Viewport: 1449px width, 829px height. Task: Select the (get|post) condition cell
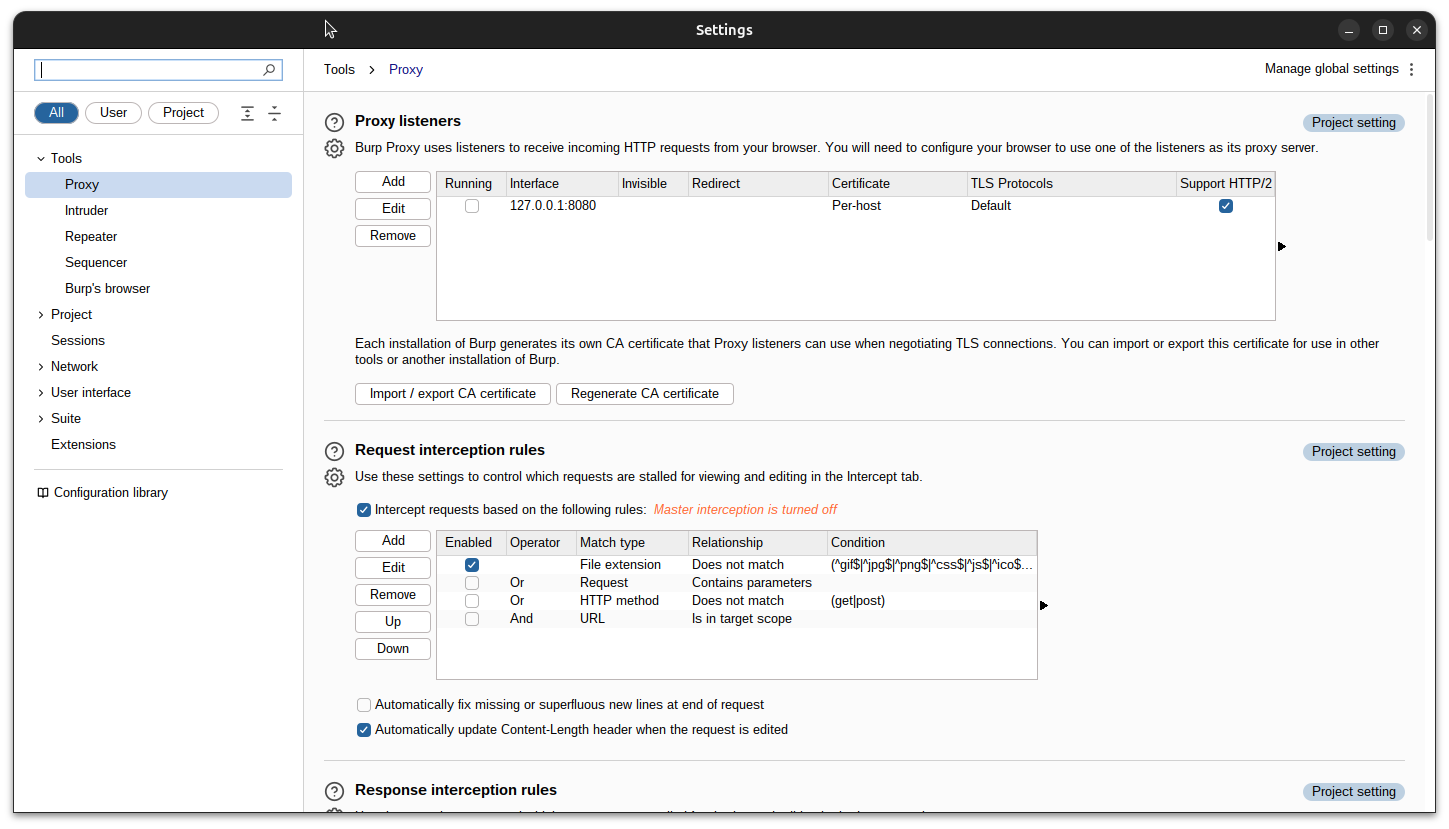pyautogui.click(x=932, y=601)
